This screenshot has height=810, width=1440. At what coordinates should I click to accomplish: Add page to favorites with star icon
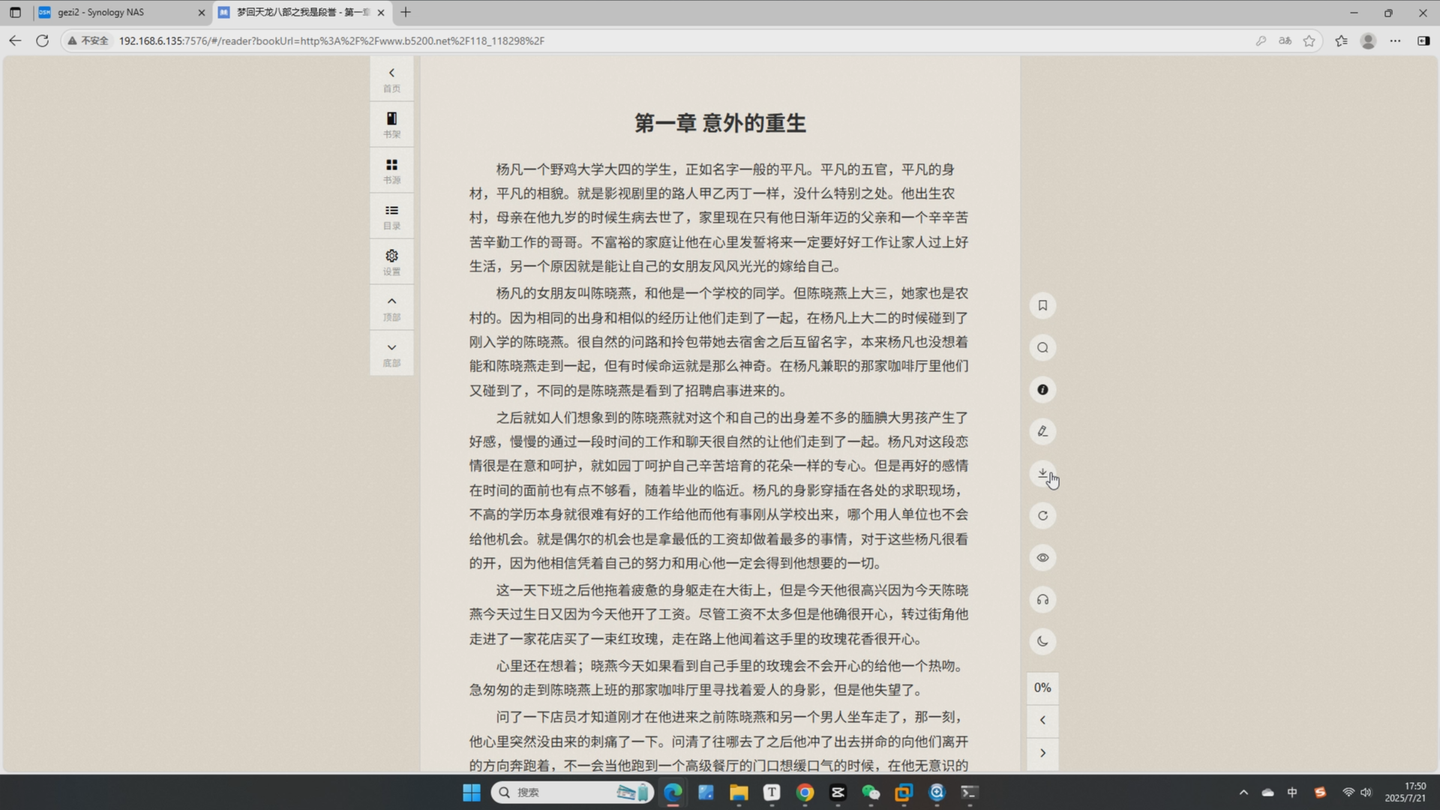point(1309,41)
